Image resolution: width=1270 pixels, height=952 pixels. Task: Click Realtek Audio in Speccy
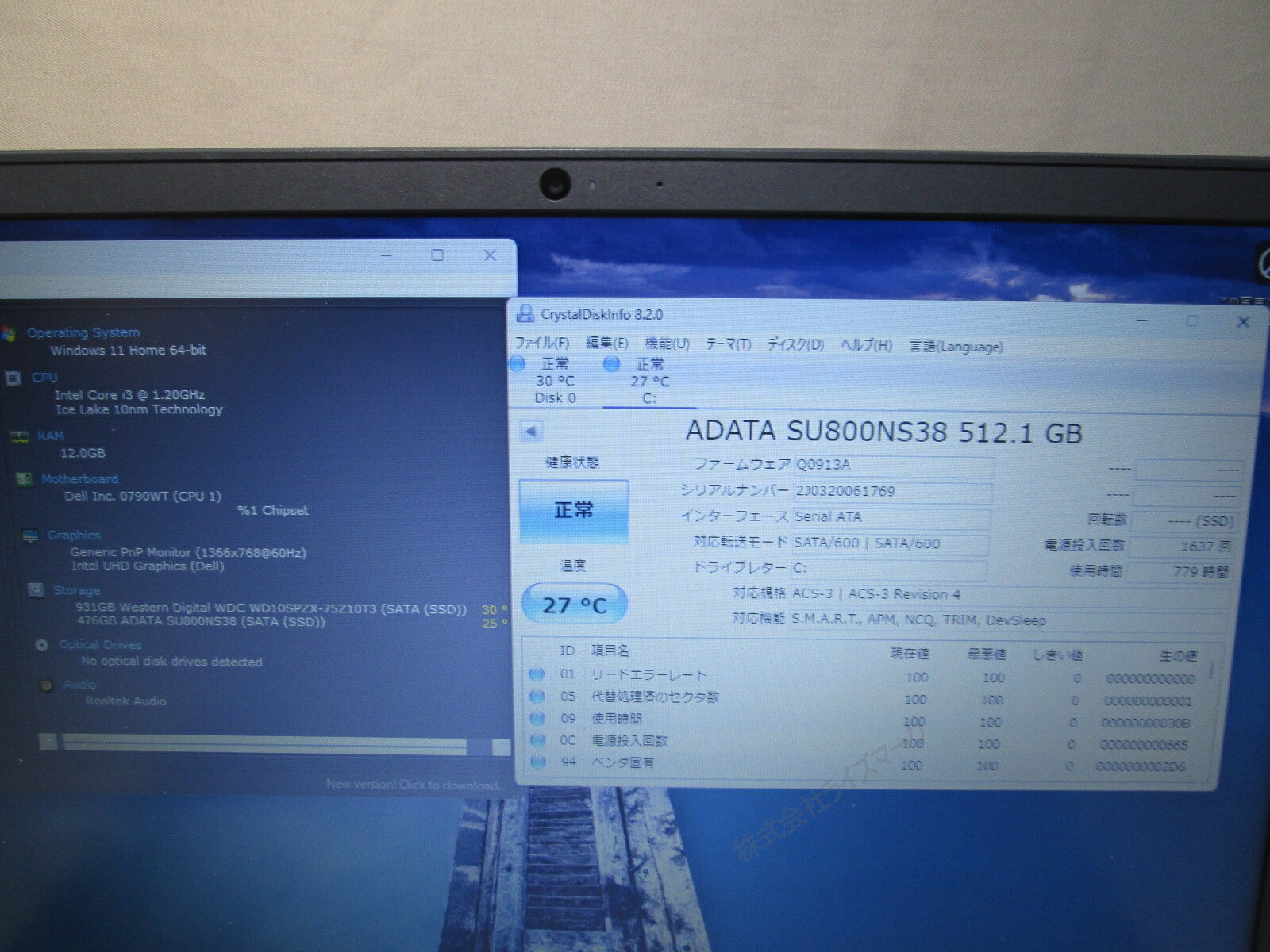tap(126, 701)
